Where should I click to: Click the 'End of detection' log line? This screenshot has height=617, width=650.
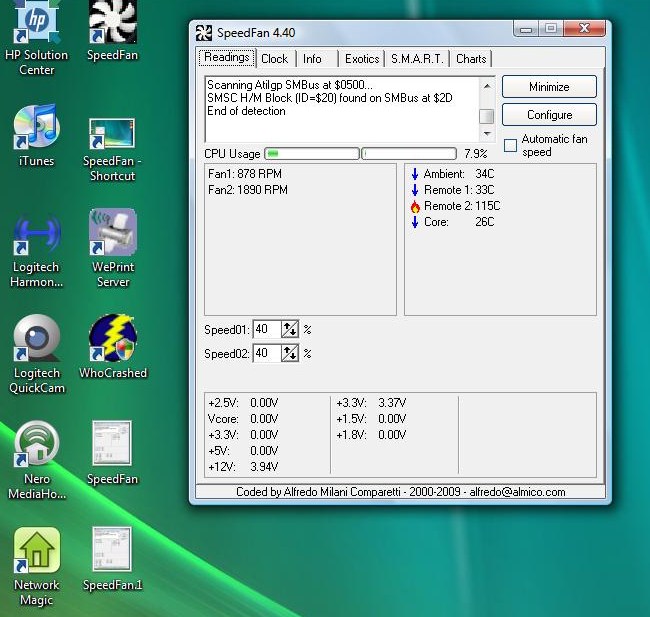[246, 111]
